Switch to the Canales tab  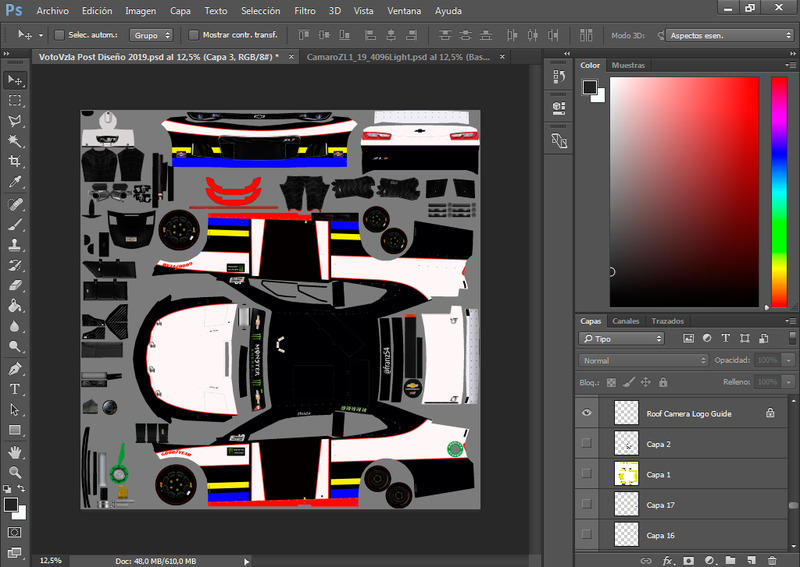(626, 321)
